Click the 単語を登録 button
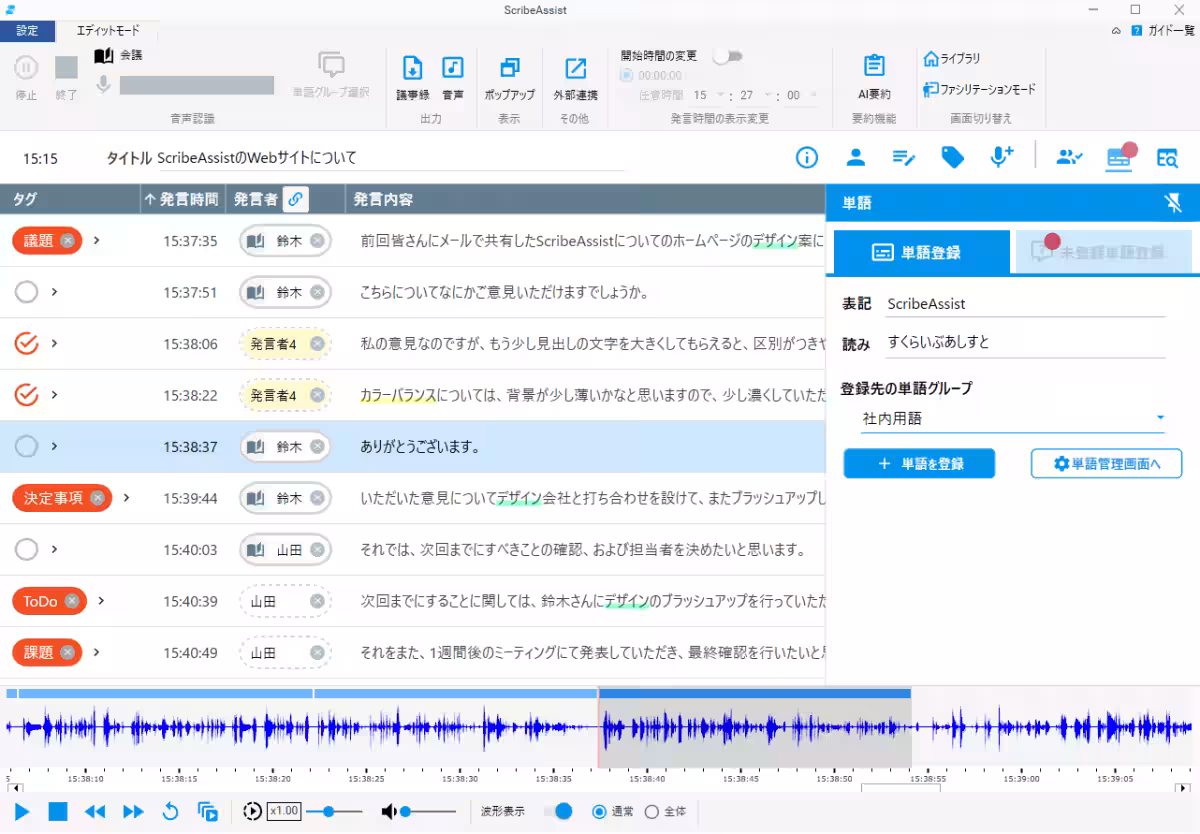 click(918, 463)
